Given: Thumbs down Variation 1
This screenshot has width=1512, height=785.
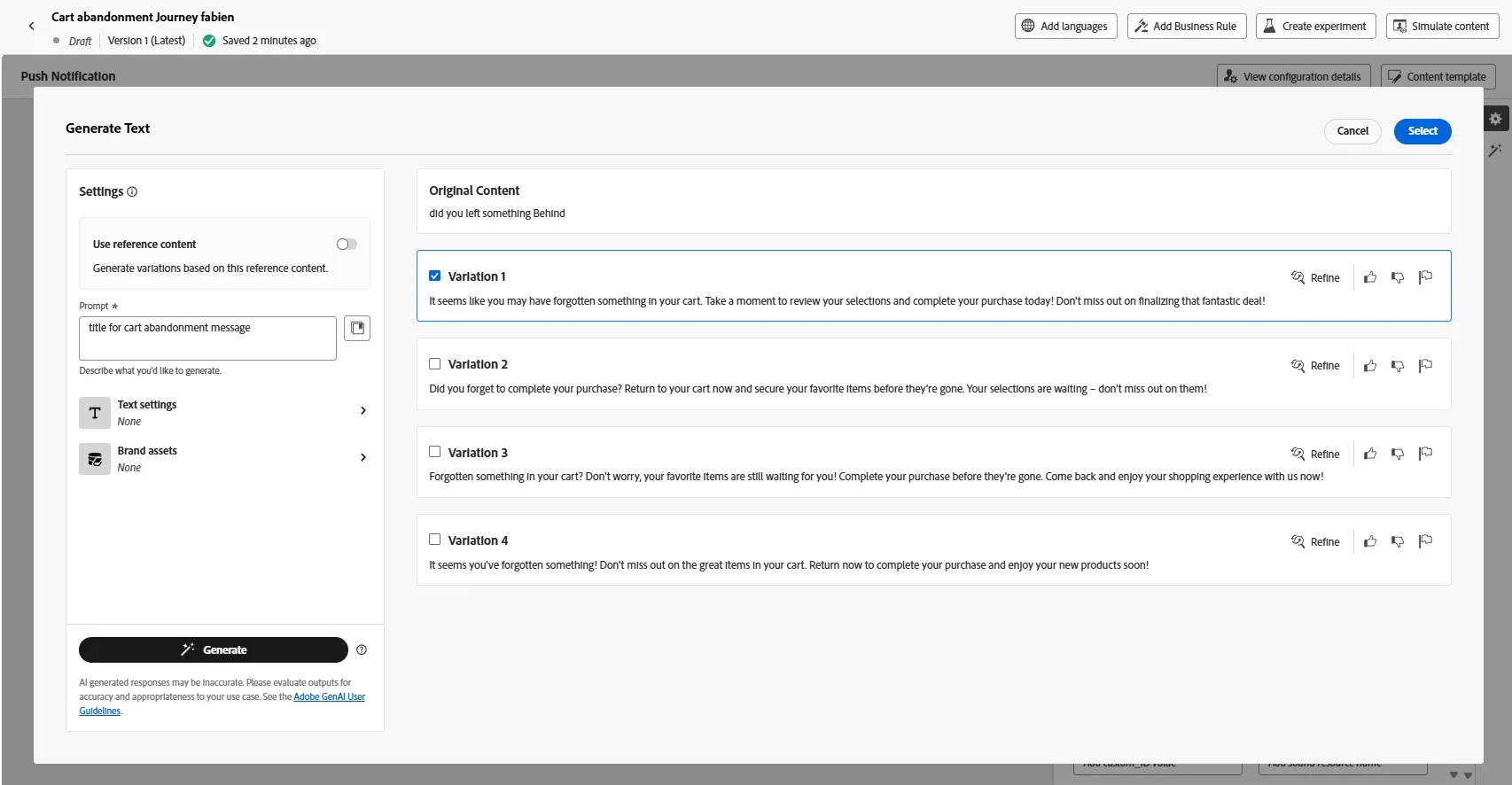Looking at the screenshot, I should 1398,277.
